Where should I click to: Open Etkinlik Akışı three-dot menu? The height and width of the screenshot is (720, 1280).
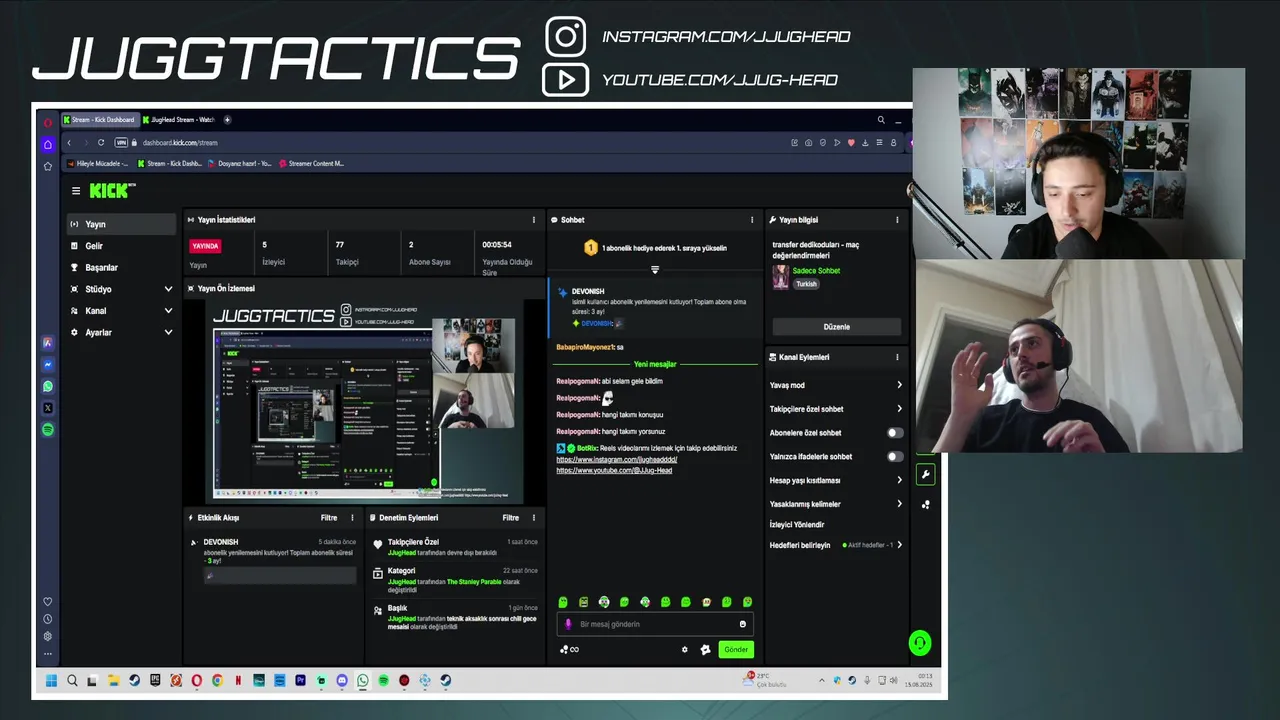click(352, 518)
